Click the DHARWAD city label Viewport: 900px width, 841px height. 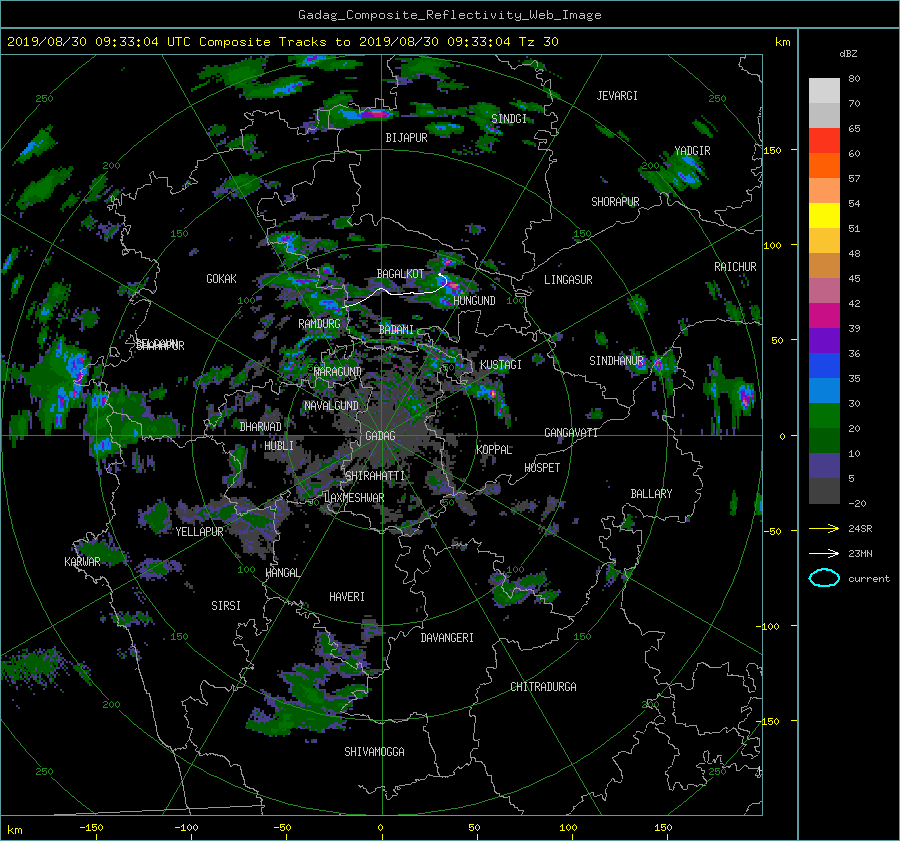(261, 427)
